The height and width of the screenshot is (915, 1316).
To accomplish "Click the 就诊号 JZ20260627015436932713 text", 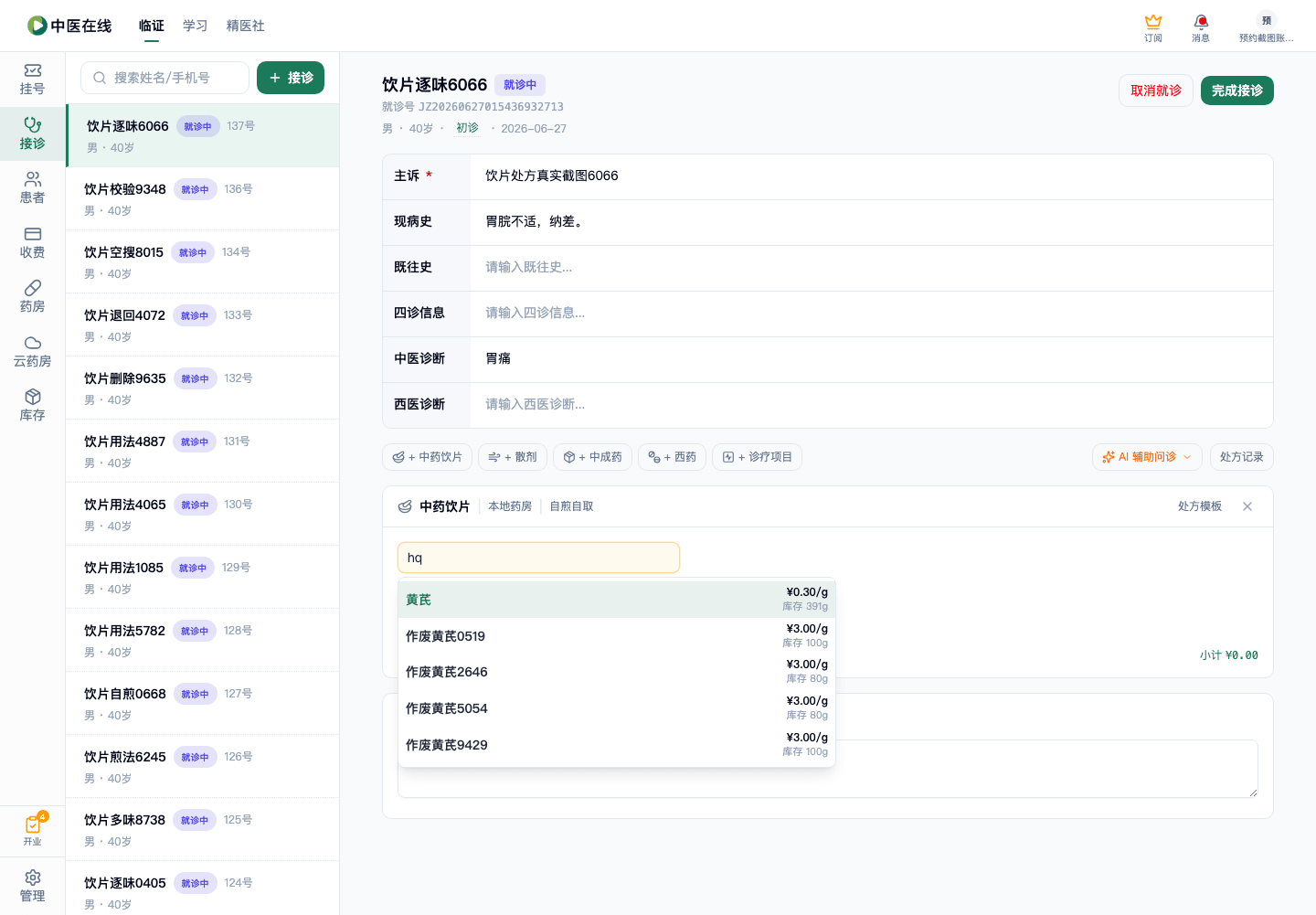I will [473, 107].
